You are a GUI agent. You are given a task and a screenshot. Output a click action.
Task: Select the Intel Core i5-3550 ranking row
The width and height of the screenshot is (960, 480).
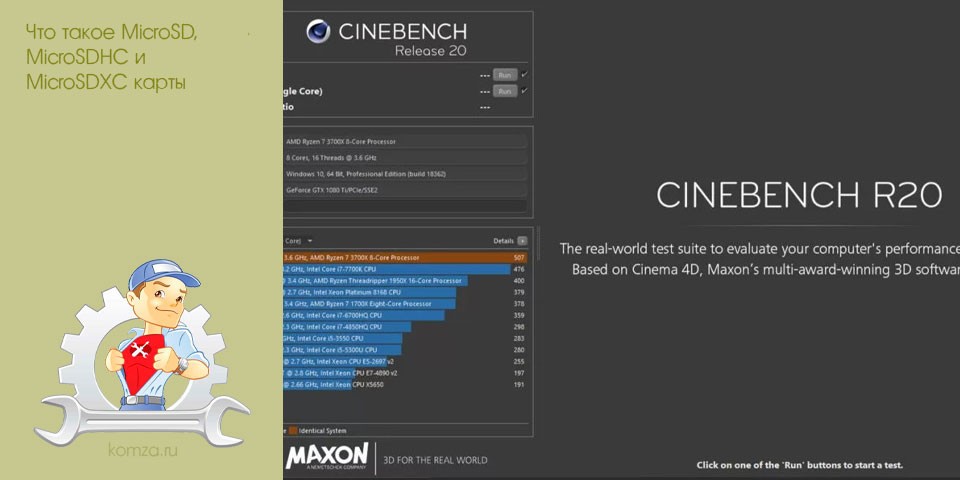click(x=404, y=339)
